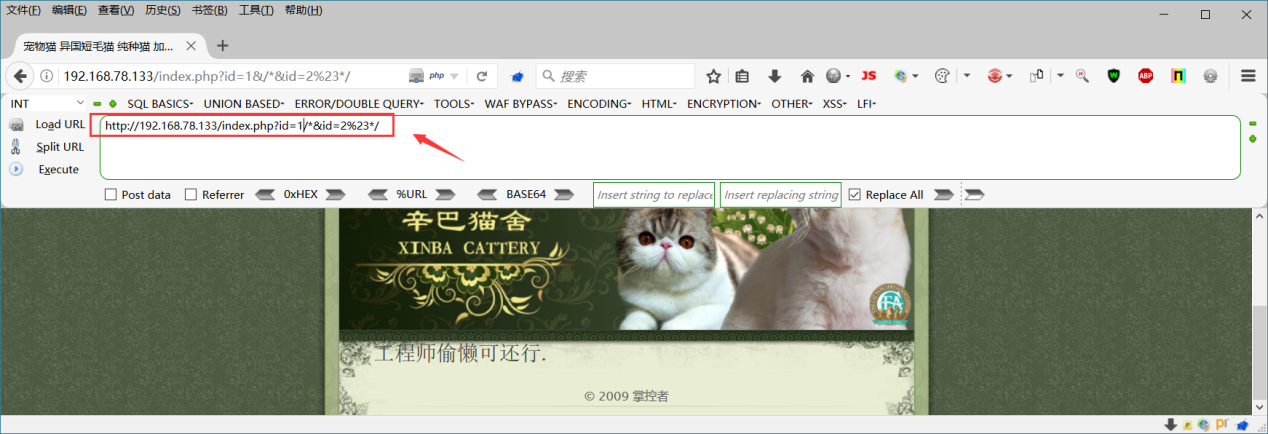Click the Split URL scissors icon

(x=16, y=147)
